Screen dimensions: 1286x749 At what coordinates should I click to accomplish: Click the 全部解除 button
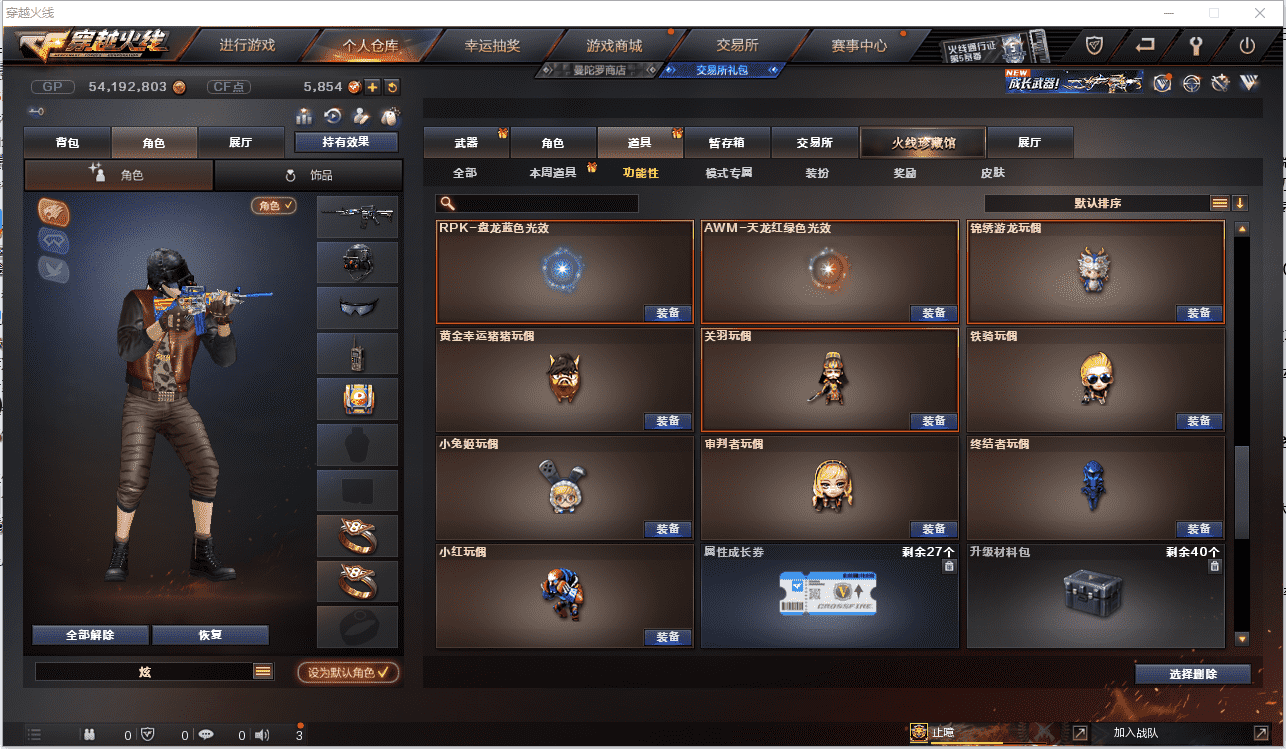pyautogui.click(x=90, y=635)
